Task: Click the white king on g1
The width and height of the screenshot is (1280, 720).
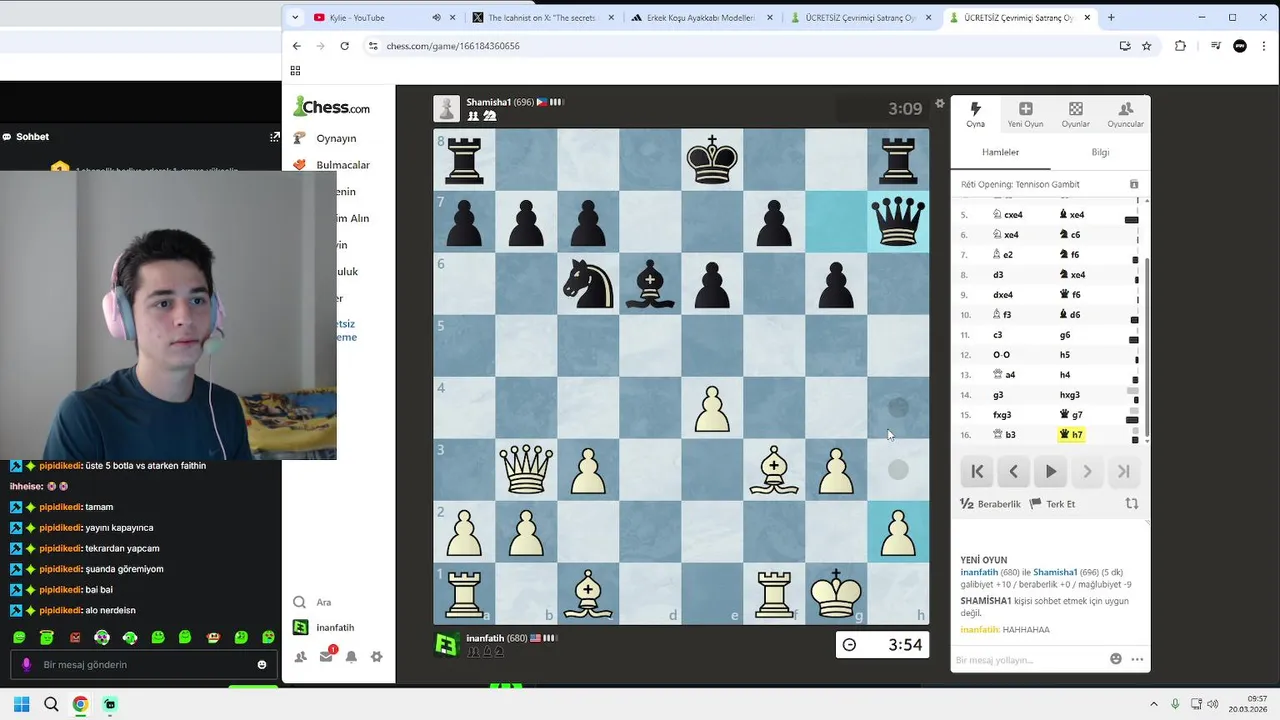Action: 836,593
